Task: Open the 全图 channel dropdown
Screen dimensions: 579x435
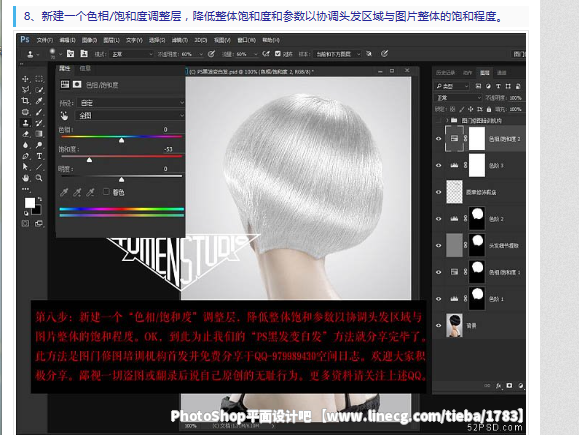Action: (130, 116)
